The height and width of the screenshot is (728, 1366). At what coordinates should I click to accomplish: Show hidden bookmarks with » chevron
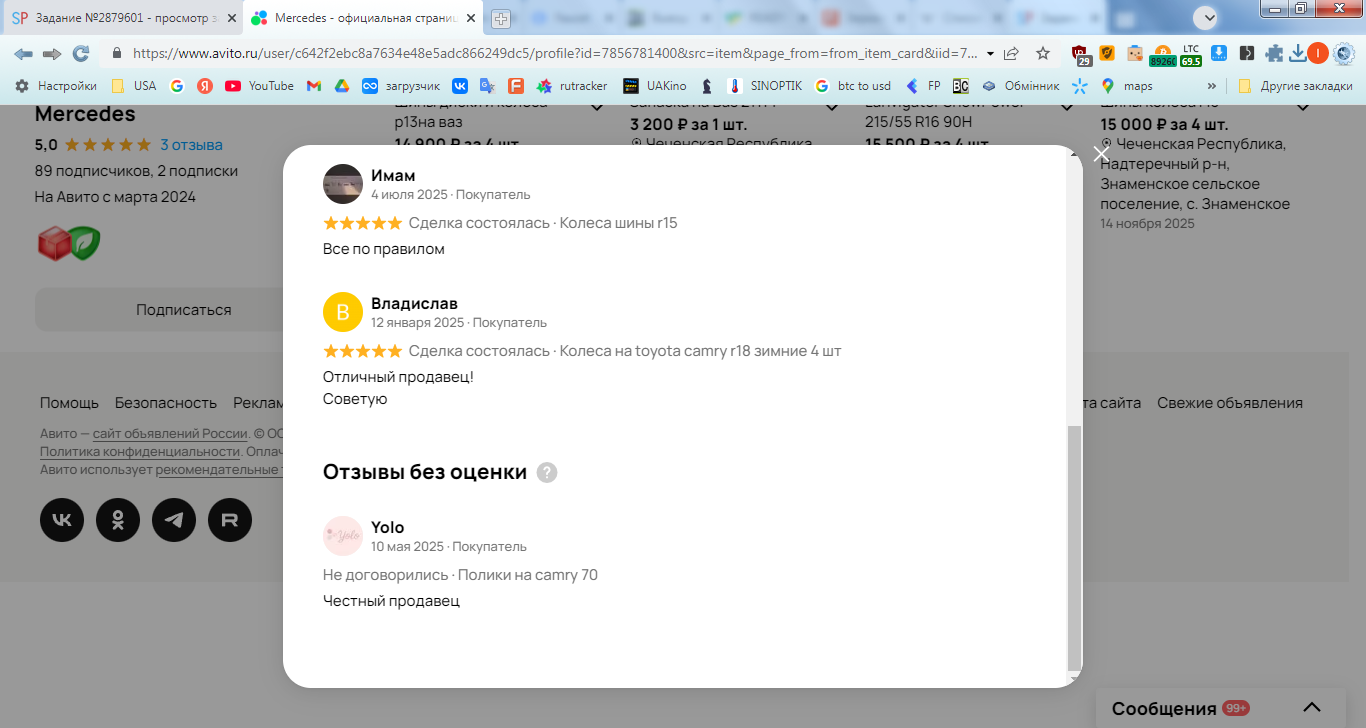pos(1212,86)
